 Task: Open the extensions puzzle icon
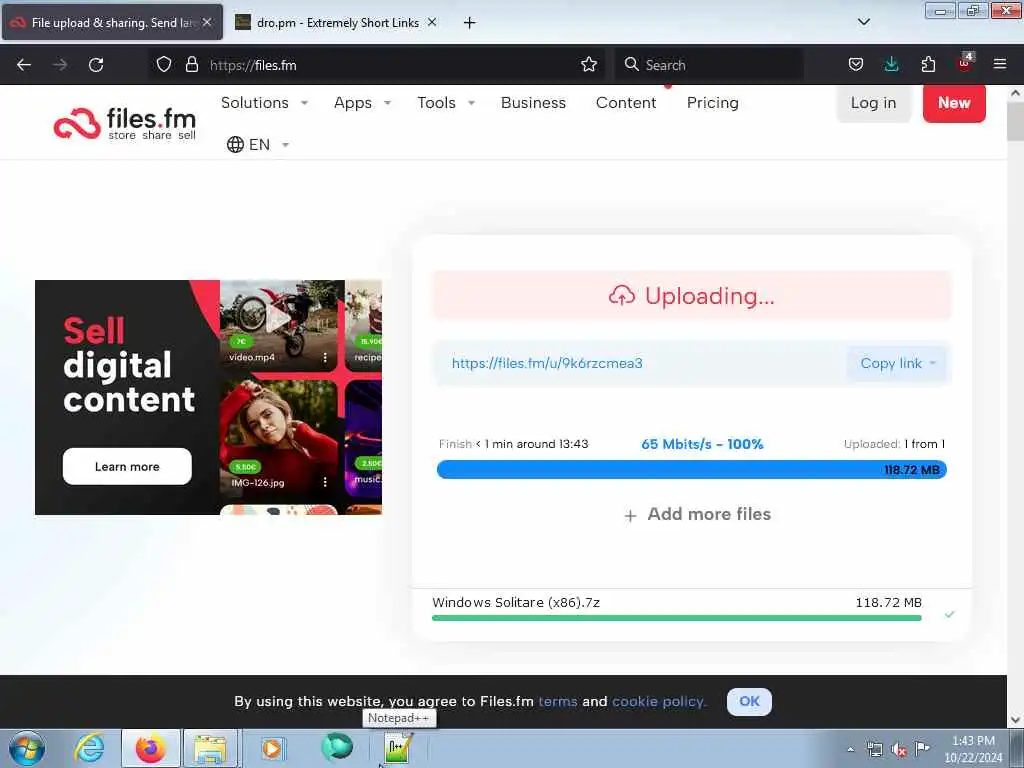(x=928, y=65)
